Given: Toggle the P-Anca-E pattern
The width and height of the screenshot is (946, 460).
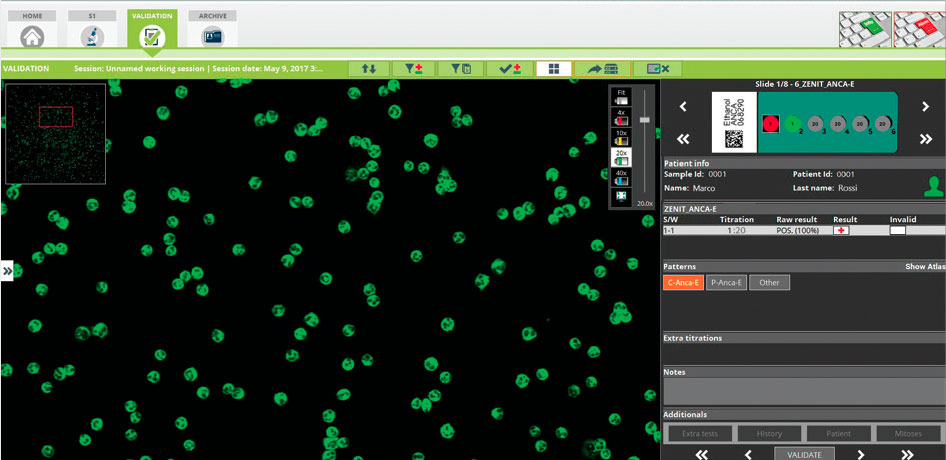Looking at the screenshot, I should [x=726, y=283].
